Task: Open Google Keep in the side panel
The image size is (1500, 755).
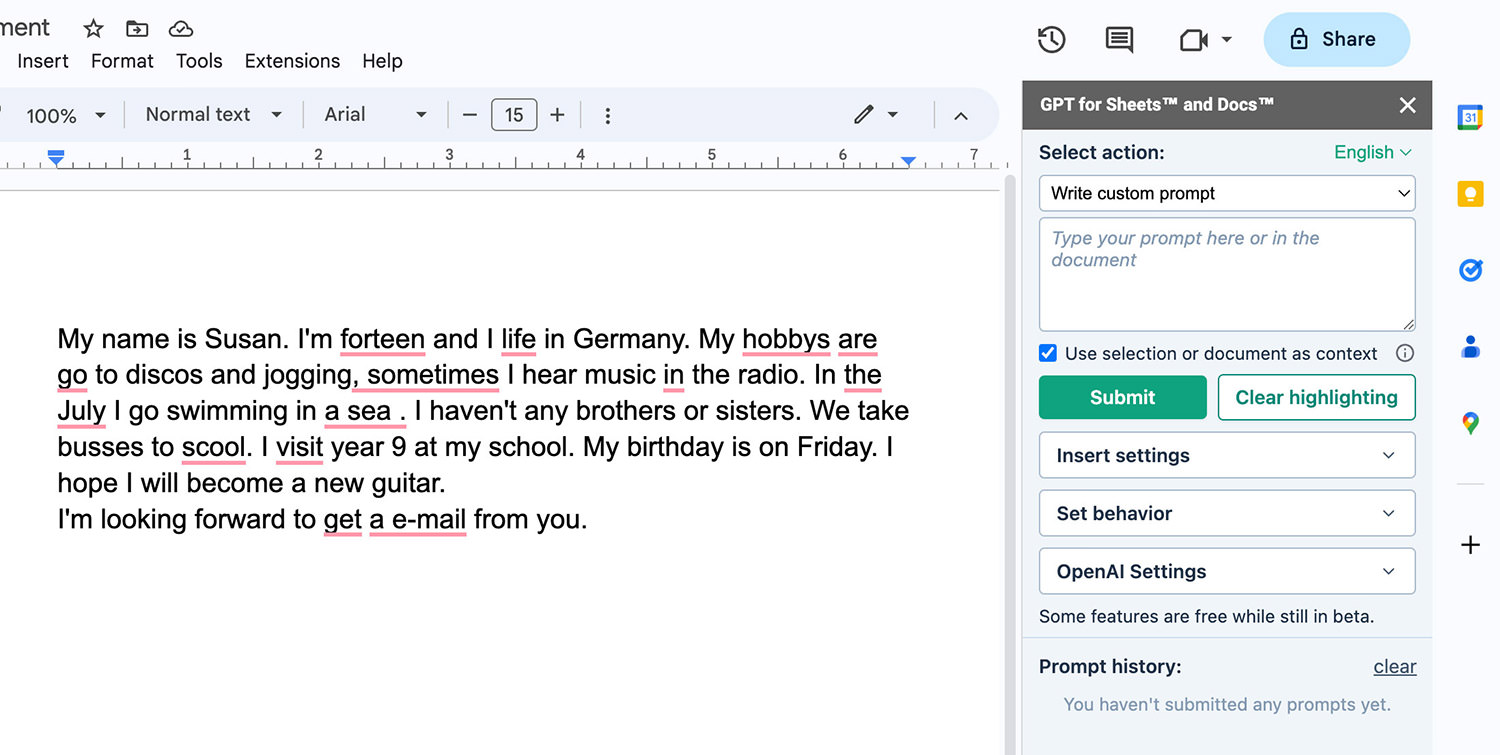Action: click(x=1470, y=193)
